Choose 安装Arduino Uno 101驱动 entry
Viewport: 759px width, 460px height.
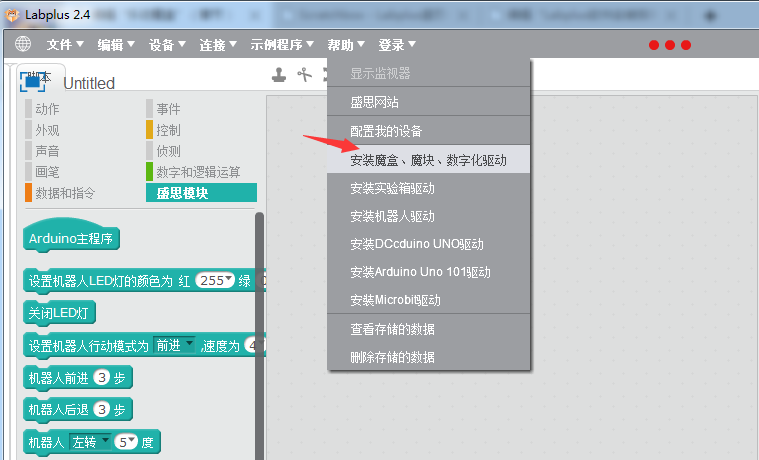point(429,272)
